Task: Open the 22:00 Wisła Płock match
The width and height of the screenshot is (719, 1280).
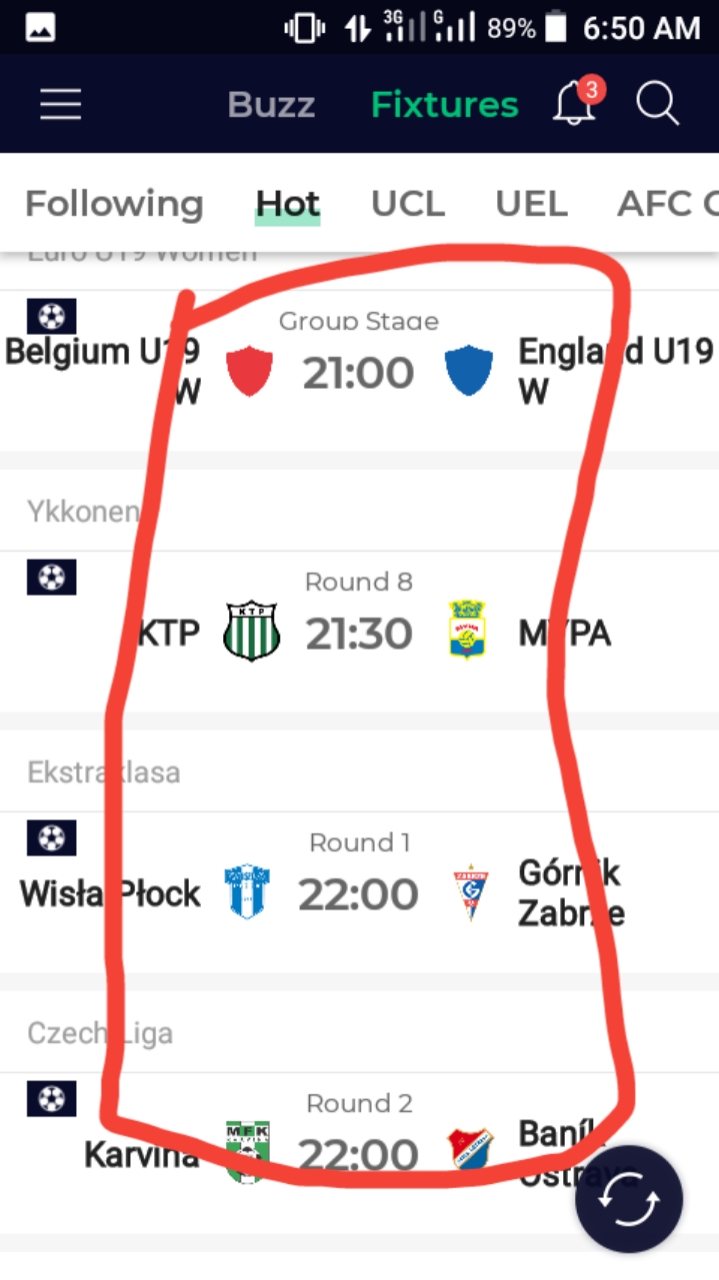Action: pyautogui.click(x=358, y=894)
